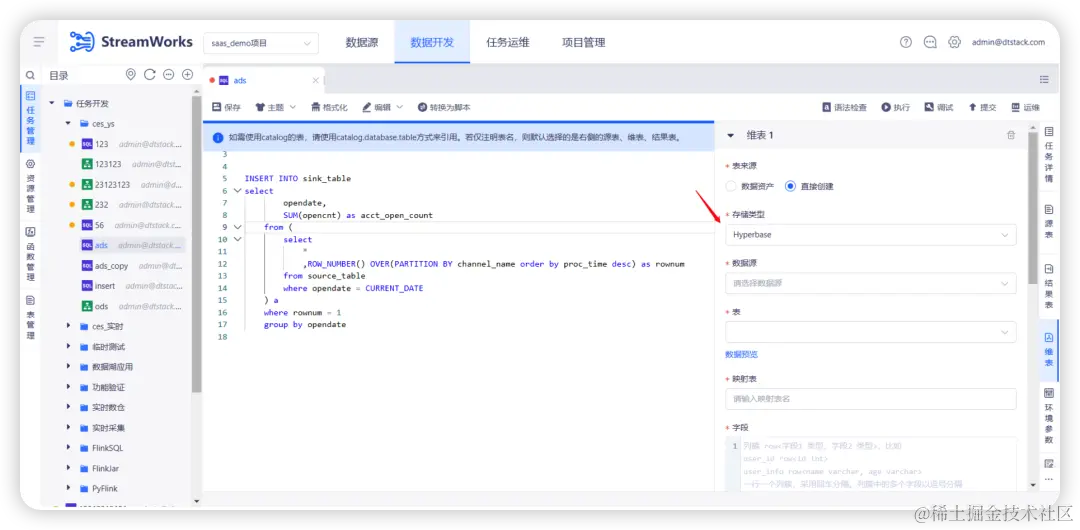Click admin@dtstack.com account name

pos(1008,42)
